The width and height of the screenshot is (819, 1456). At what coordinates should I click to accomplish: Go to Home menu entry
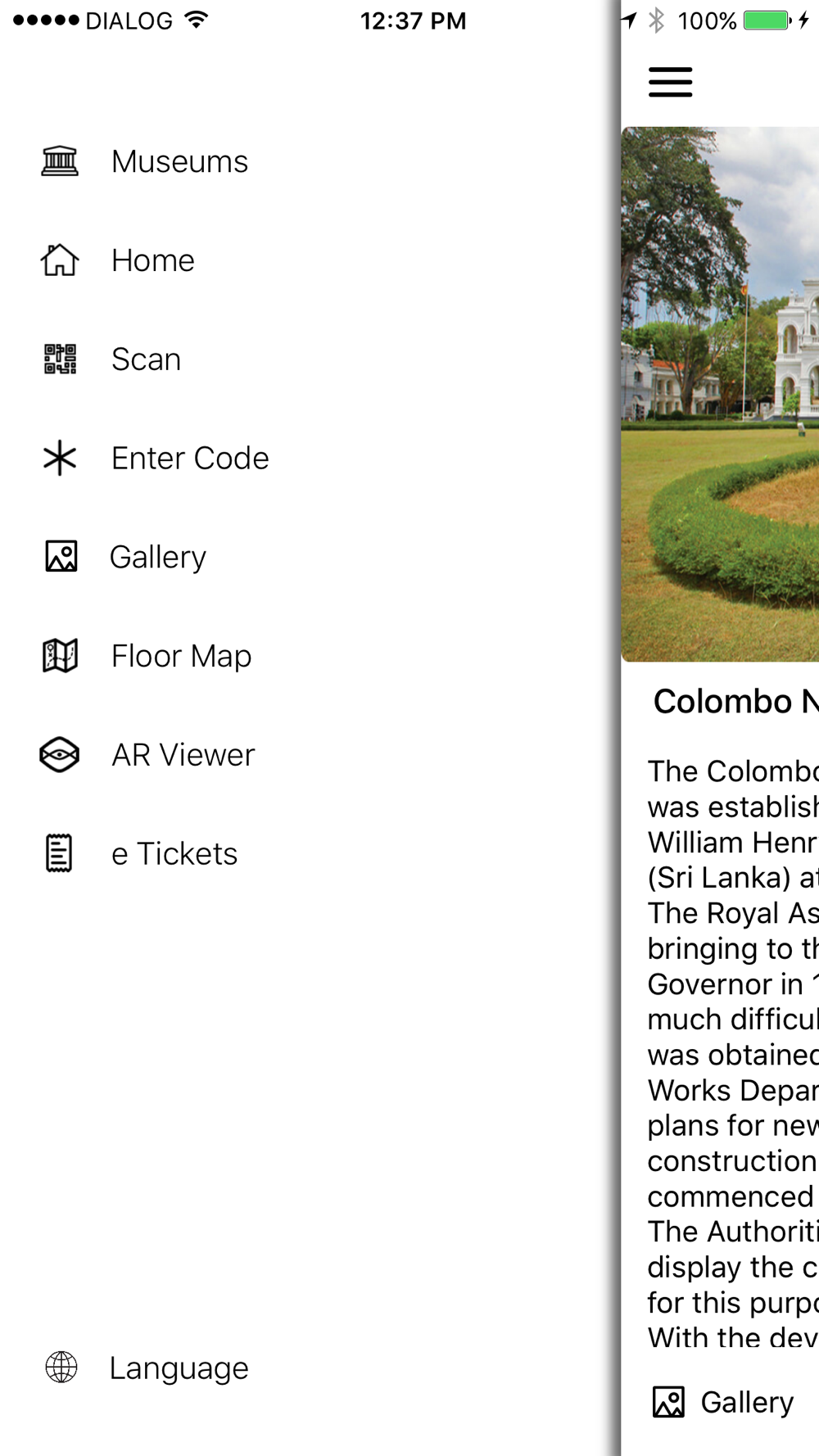153,260
